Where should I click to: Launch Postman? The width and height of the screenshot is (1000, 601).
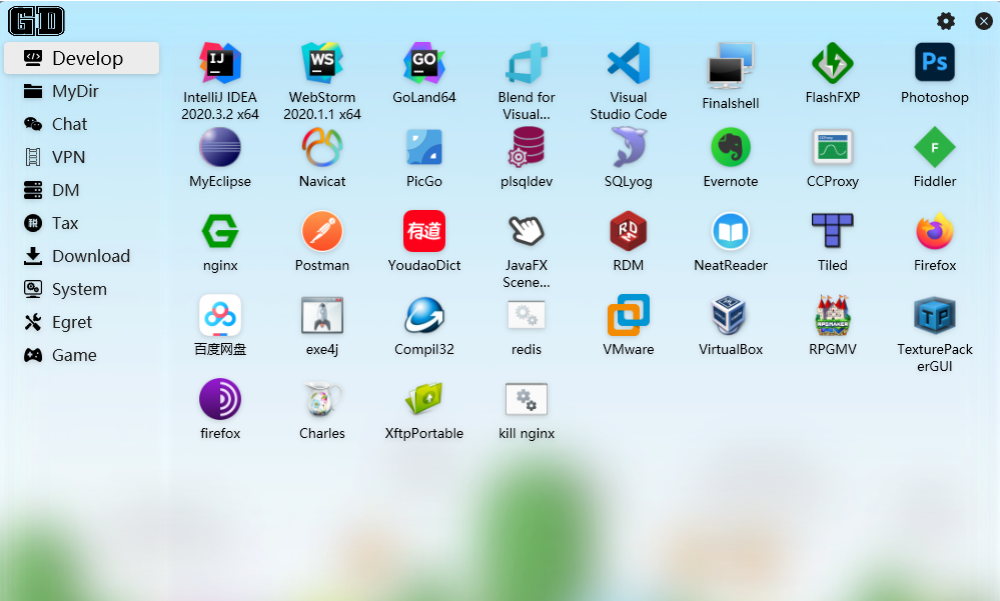tap(322, 231)
